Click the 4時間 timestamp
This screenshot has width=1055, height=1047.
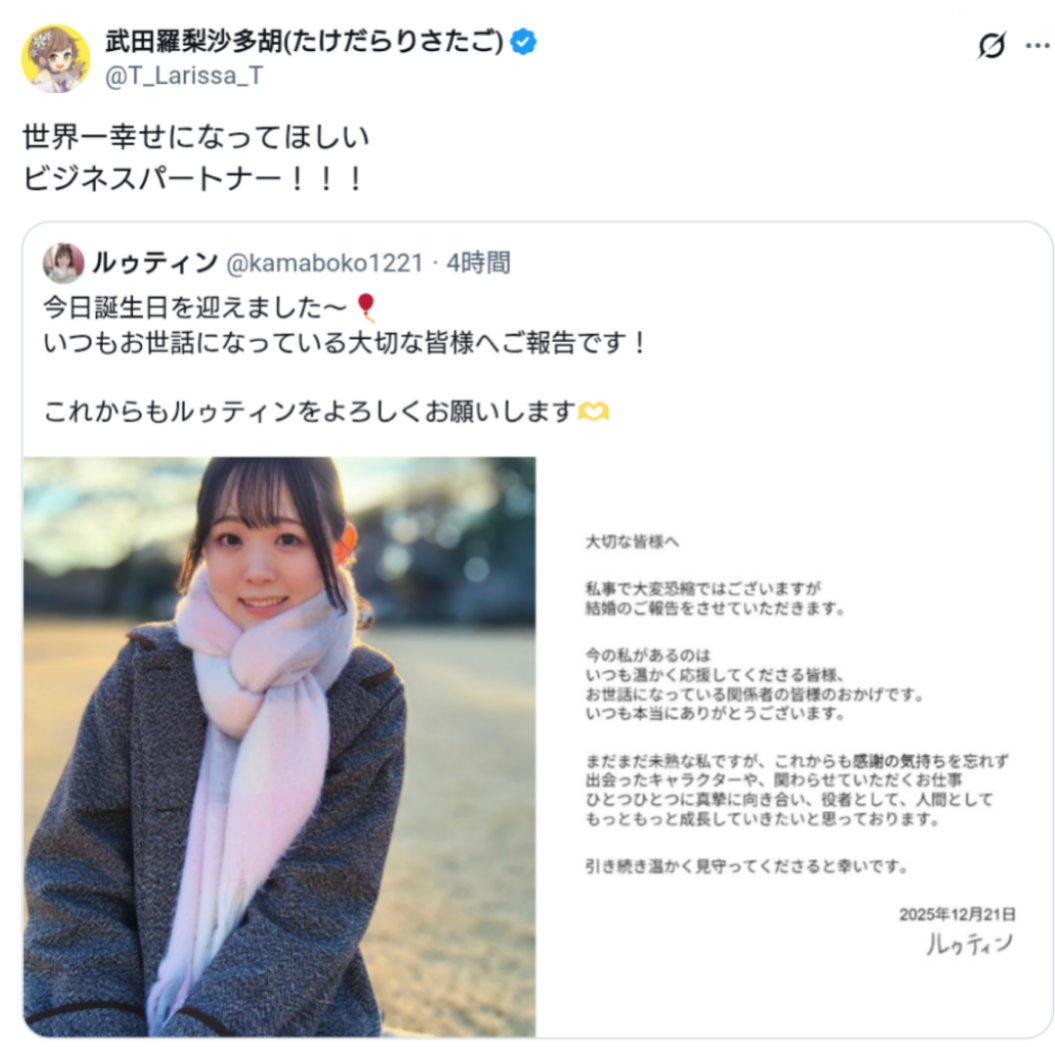478,262
